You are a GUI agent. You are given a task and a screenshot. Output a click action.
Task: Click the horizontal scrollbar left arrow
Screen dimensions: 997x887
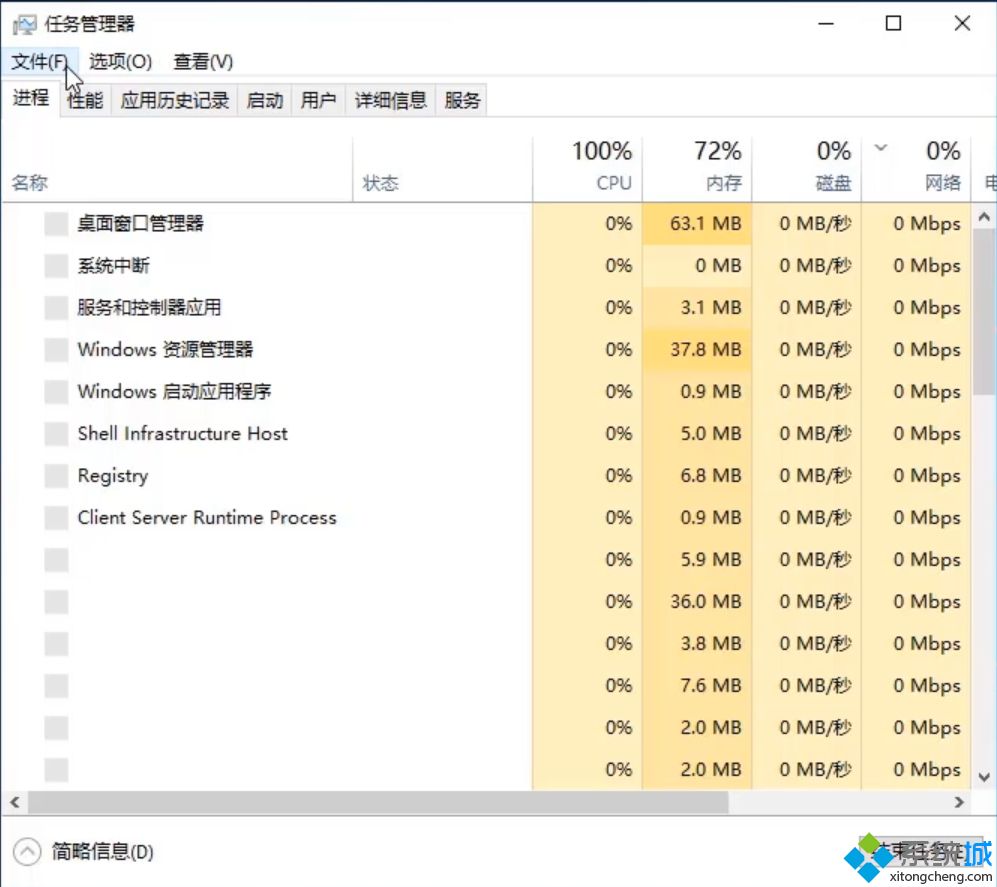click(15, 802)
